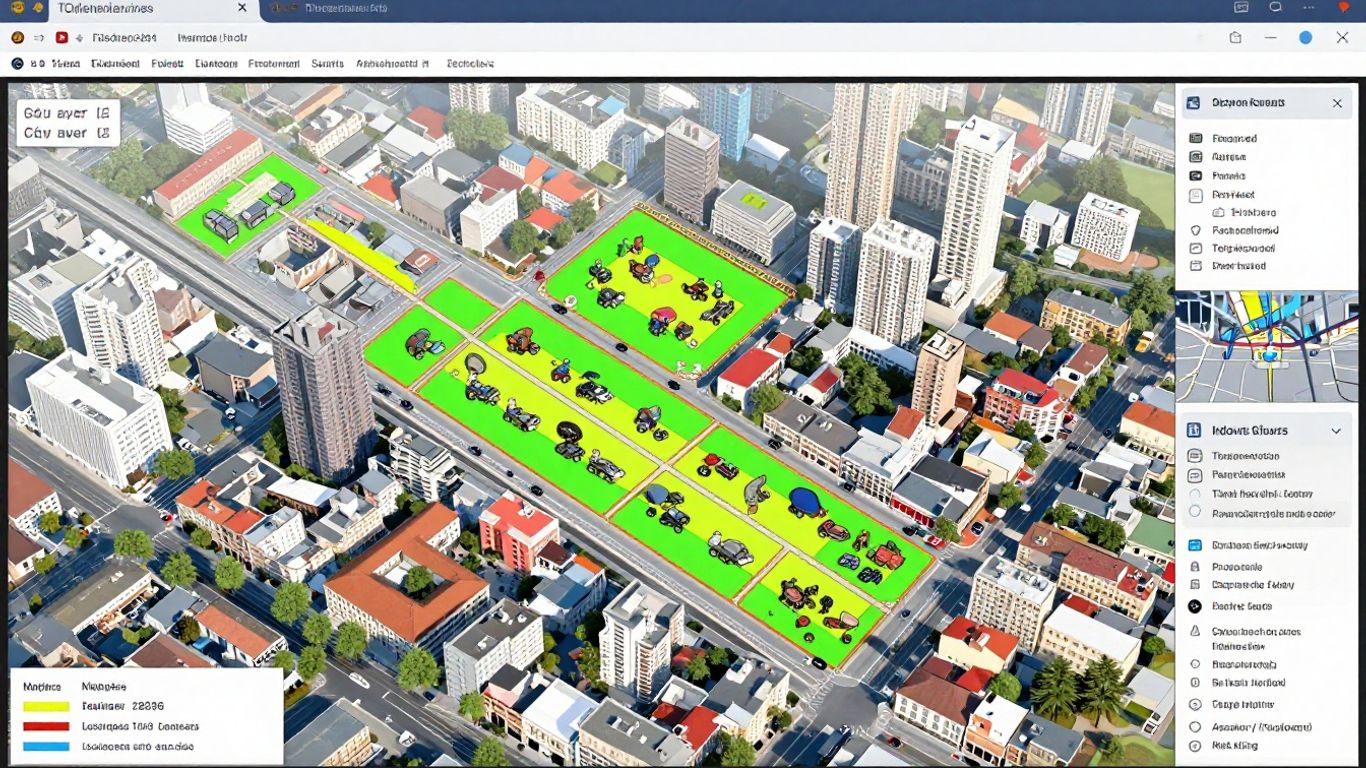Select the shield icon in the layer list
1366x768 pixels.
1195,230
